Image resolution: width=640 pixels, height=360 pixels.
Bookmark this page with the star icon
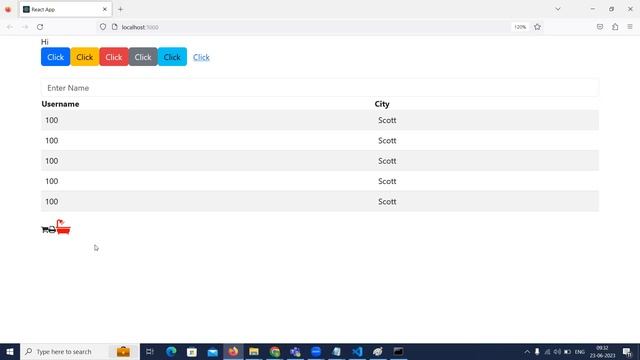(x=537, y=27)
